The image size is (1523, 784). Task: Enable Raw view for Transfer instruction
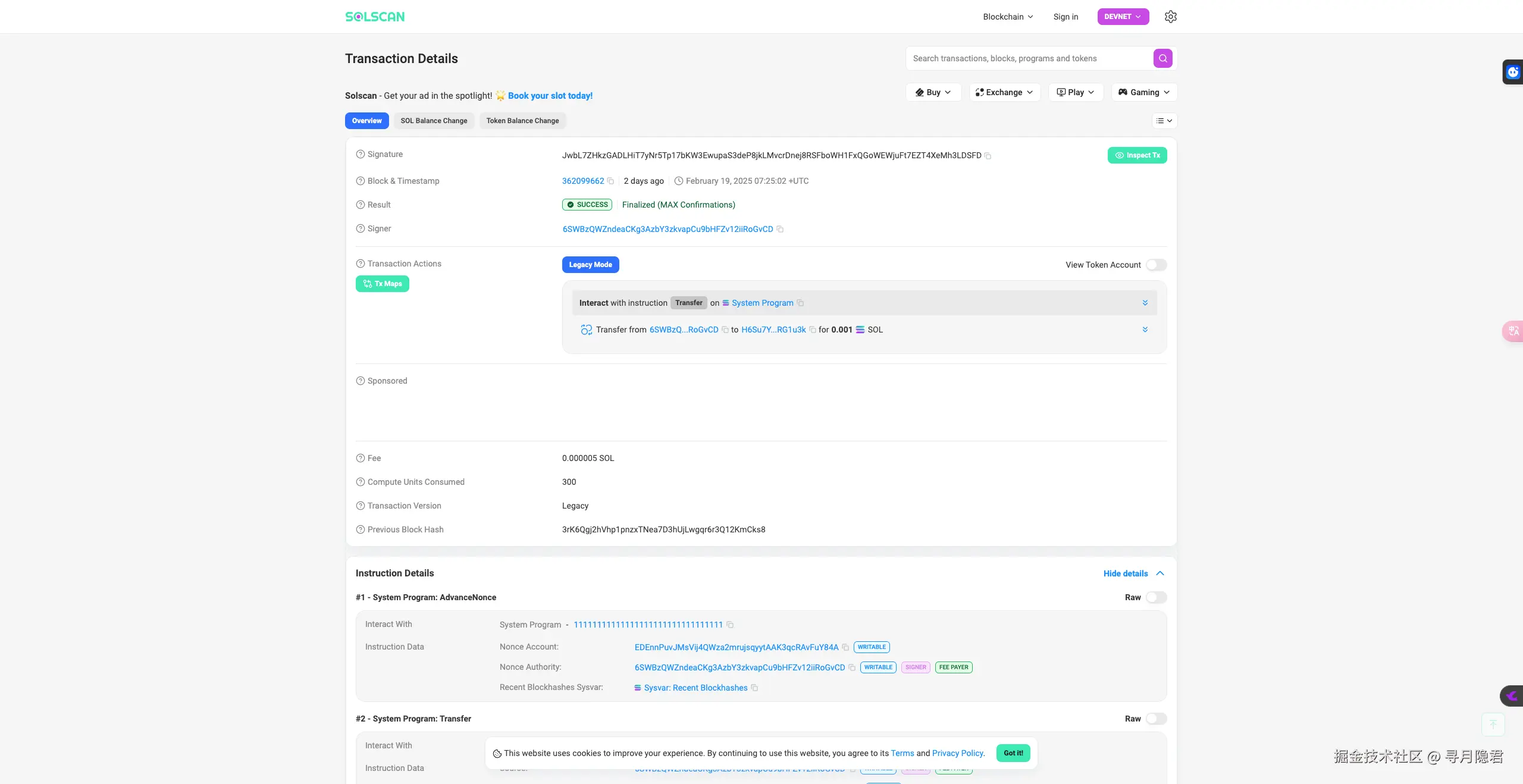1156,719
